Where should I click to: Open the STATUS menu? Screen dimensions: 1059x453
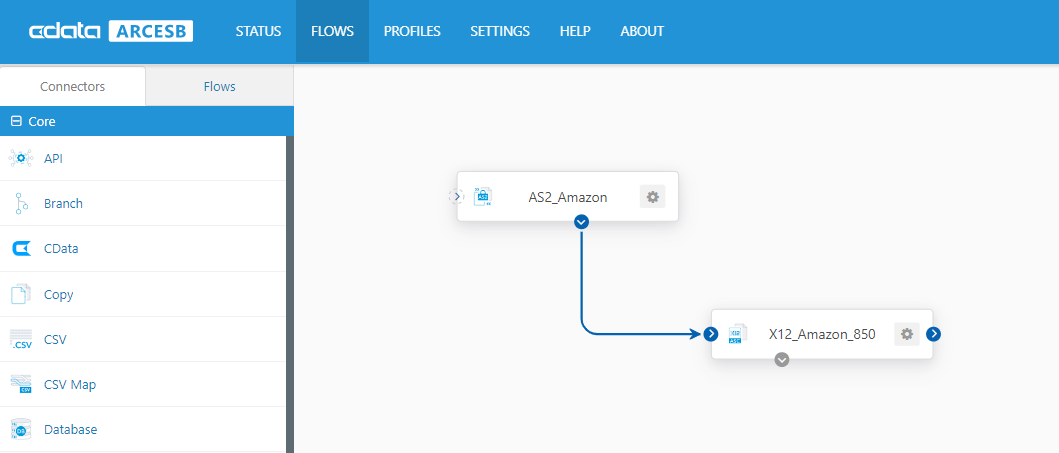(258, 31)
